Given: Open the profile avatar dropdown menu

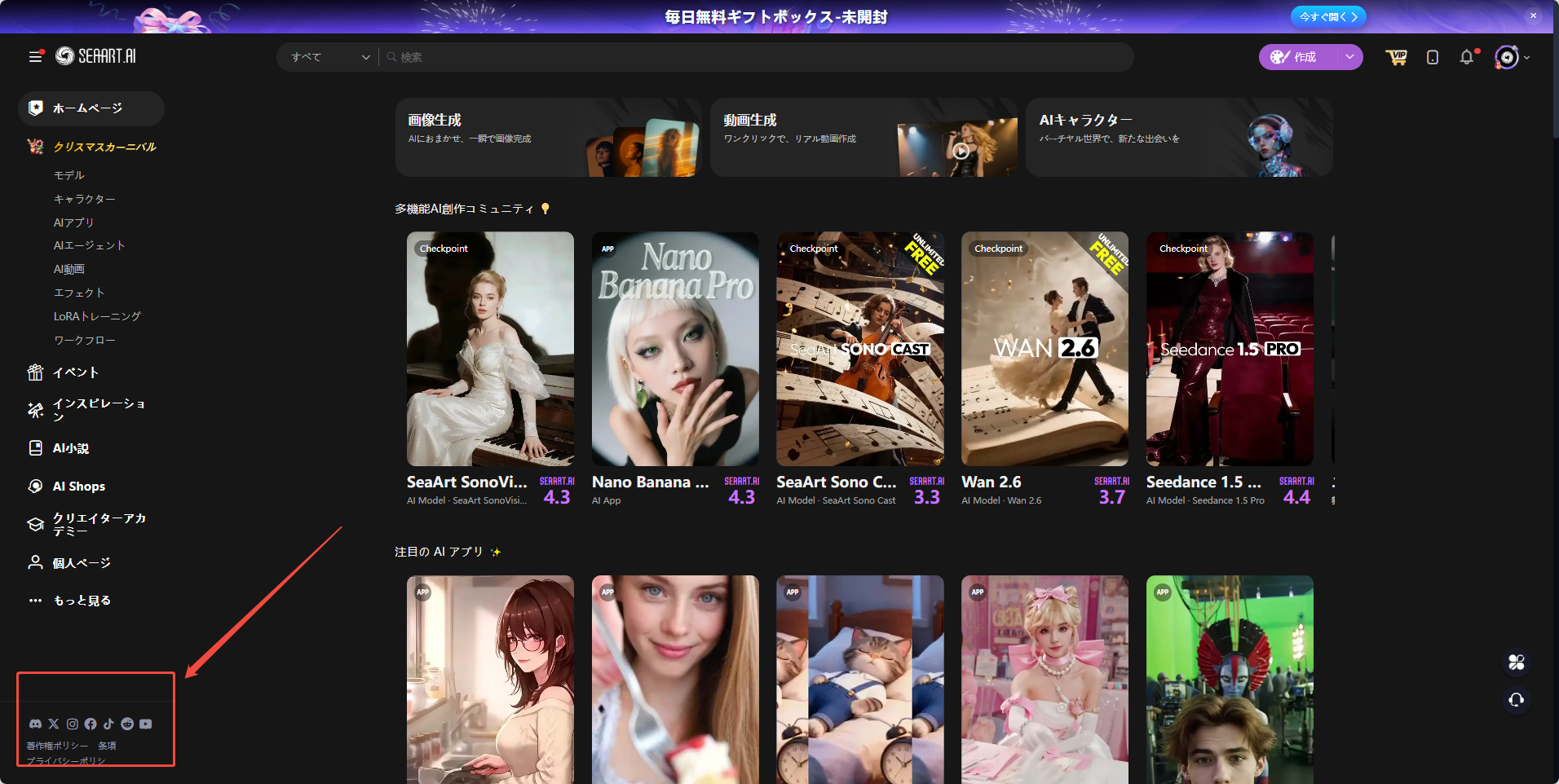Looking at the screenshot, I should pos(1511,57).
